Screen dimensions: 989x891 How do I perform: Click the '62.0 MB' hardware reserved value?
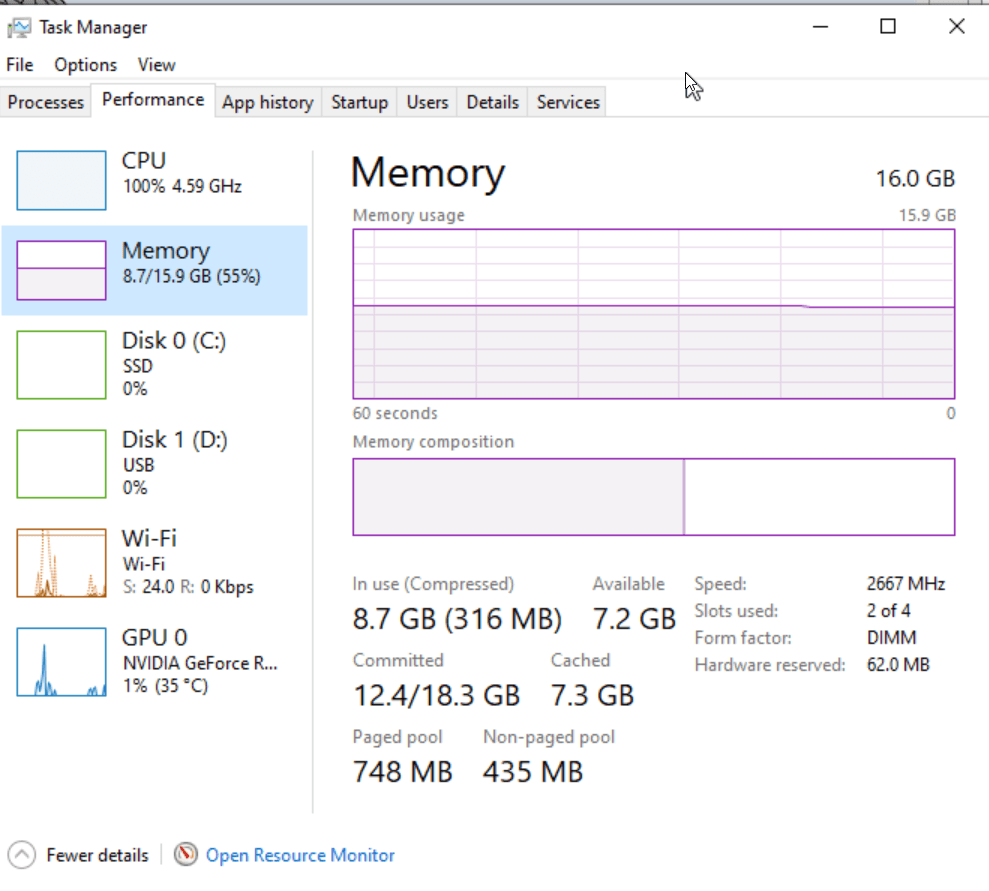click(898, 665)
